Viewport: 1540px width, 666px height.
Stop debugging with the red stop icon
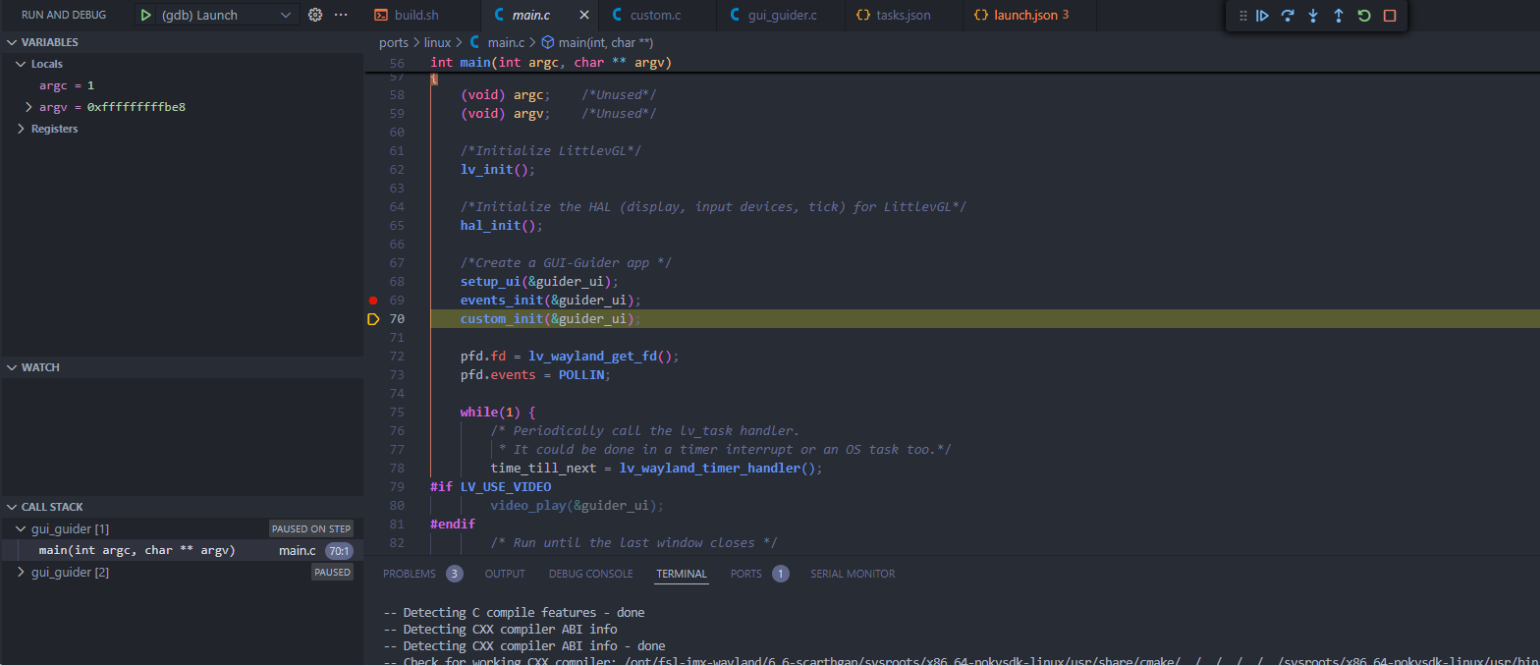tap(1388, 15)
